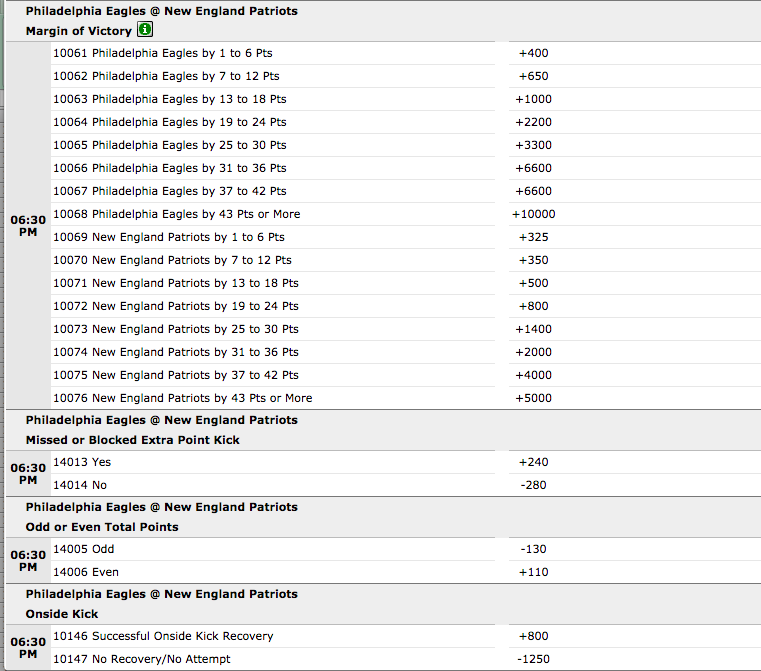Choose +5000 odds Patriots by 43 or more
The width and height of the screenshot is (761, 671).
point(533,398)
